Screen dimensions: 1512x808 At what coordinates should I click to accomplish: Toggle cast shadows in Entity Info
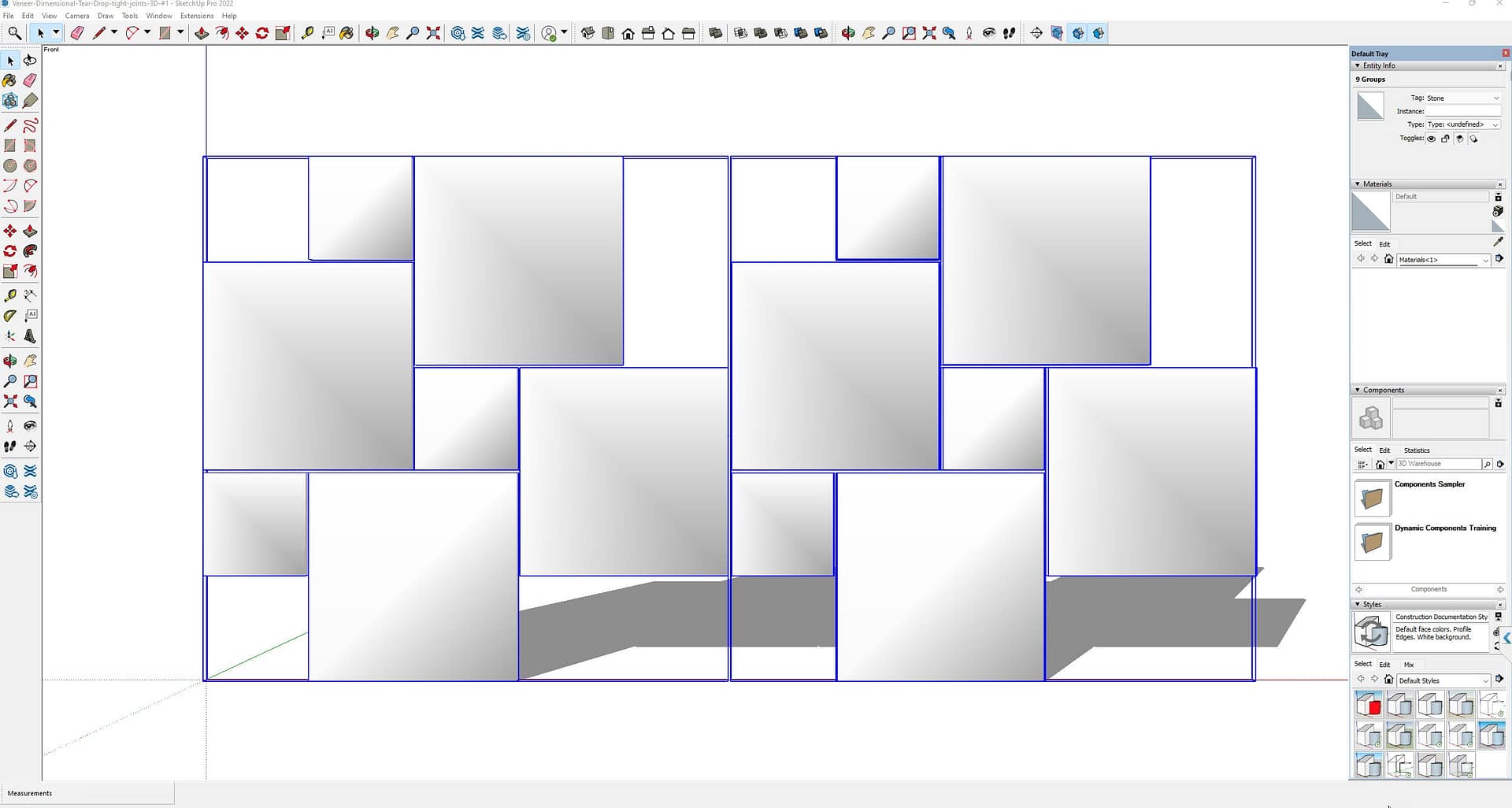pos(1459,139)
